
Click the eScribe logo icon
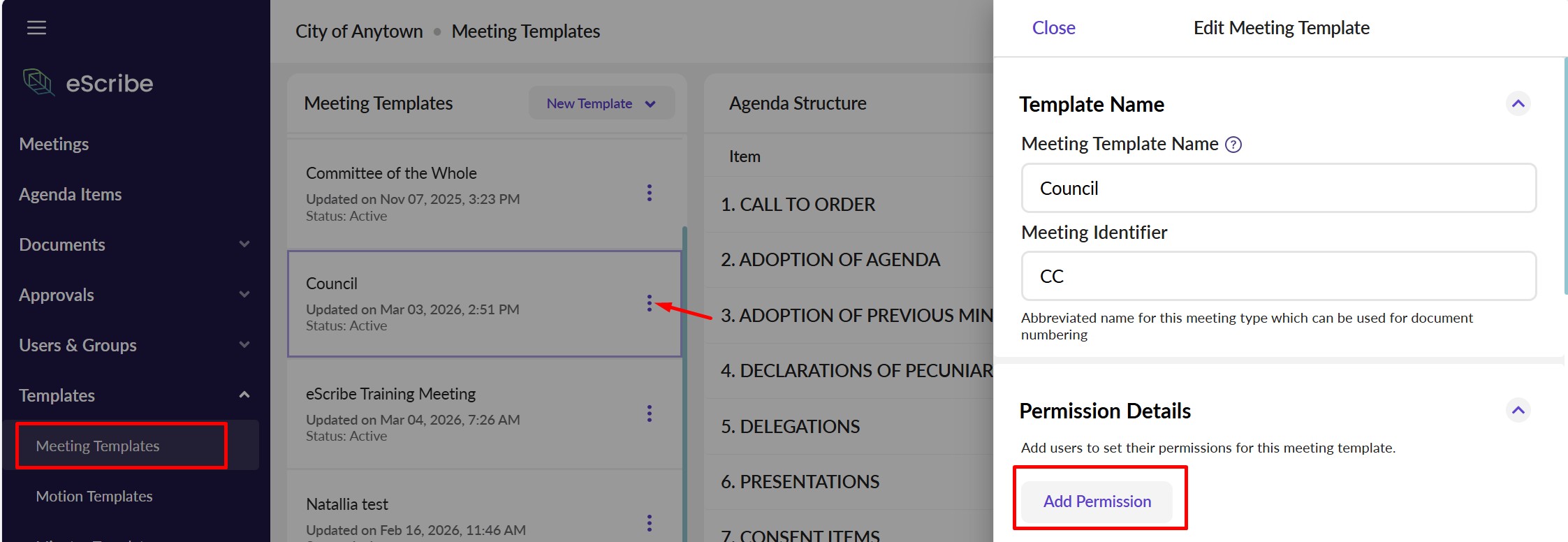point(38,82)
